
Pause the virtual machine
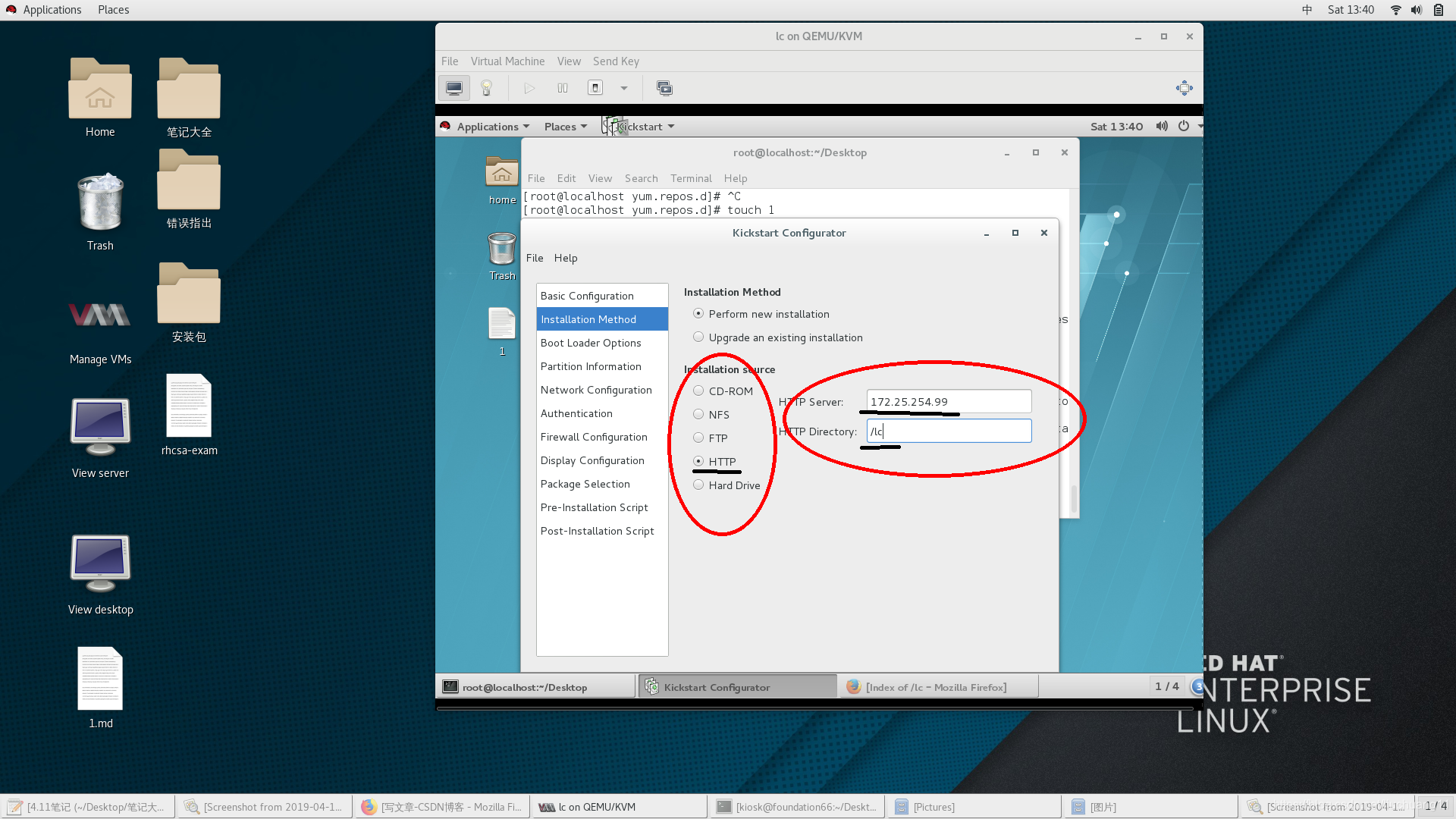point(563,88)
